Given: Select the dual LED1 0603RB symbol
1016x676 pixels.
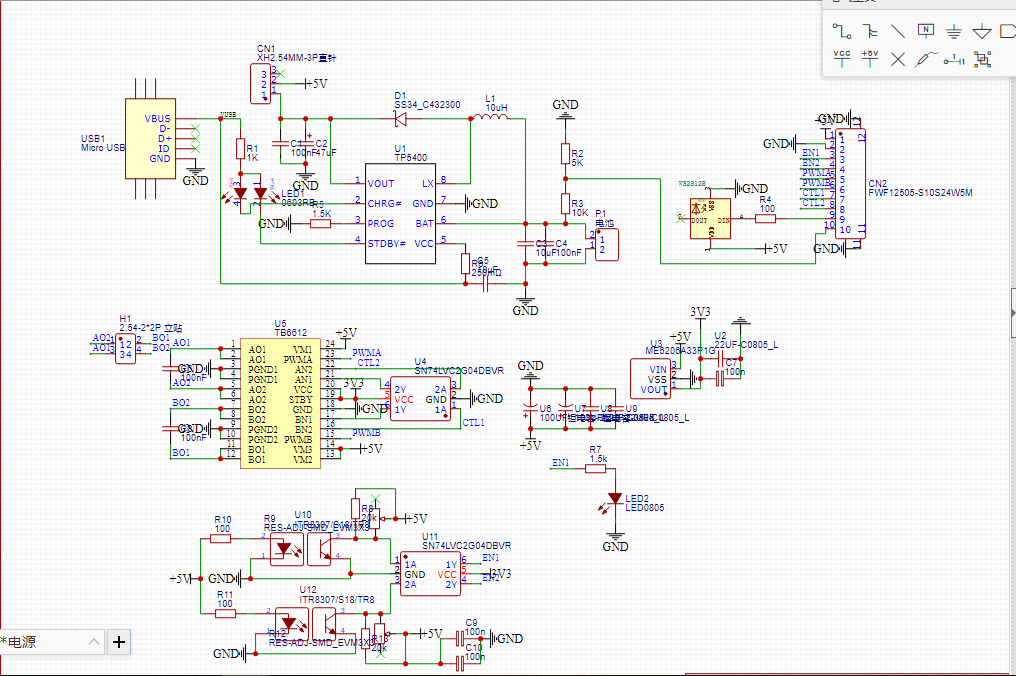Looking at the screenshot, I should coord(250,194).
